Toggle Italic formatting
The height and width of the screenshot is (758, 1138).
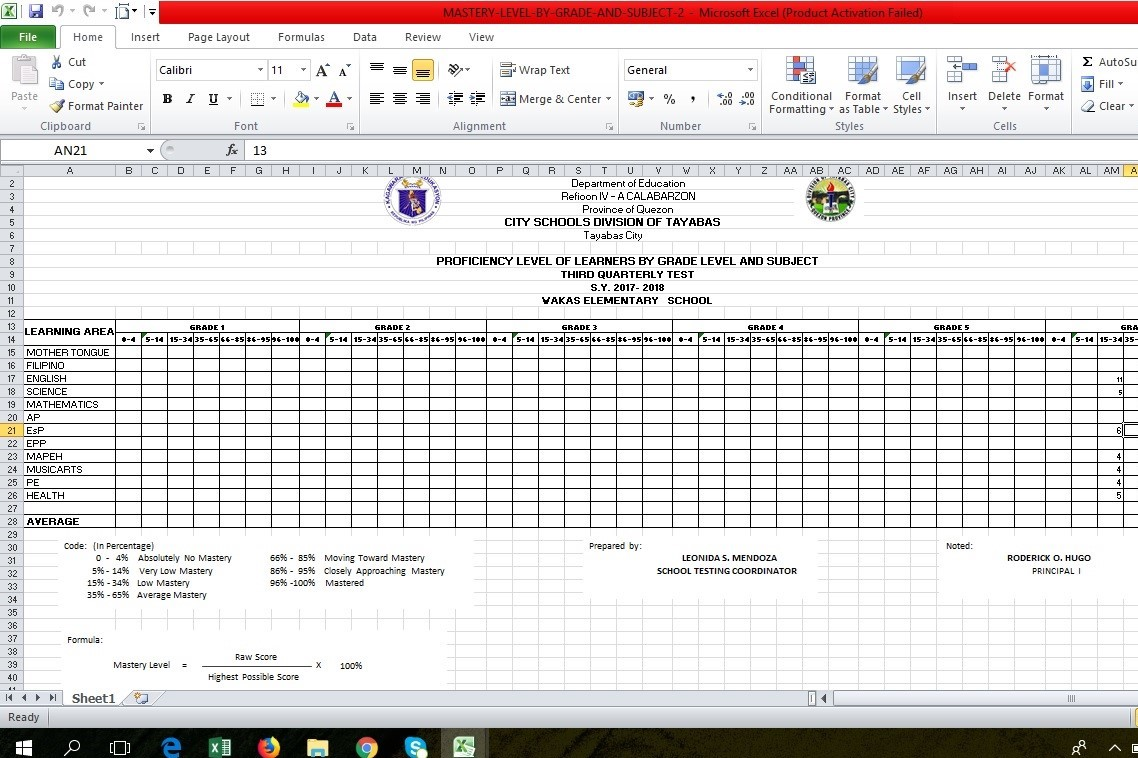click(190, 99)
